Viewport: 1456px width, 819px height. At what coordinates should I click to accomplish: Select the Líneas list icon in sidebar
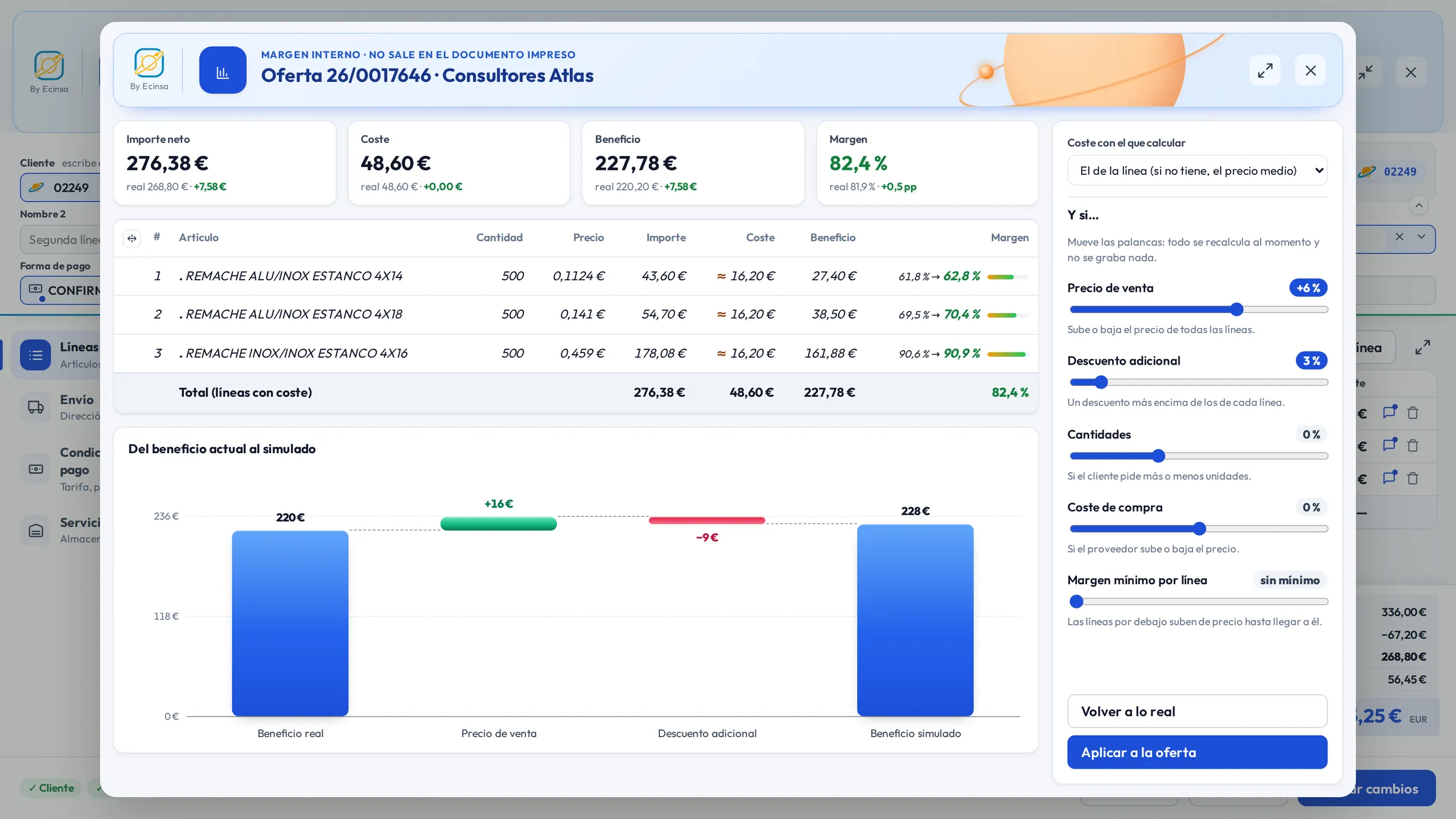coord(36,355)
